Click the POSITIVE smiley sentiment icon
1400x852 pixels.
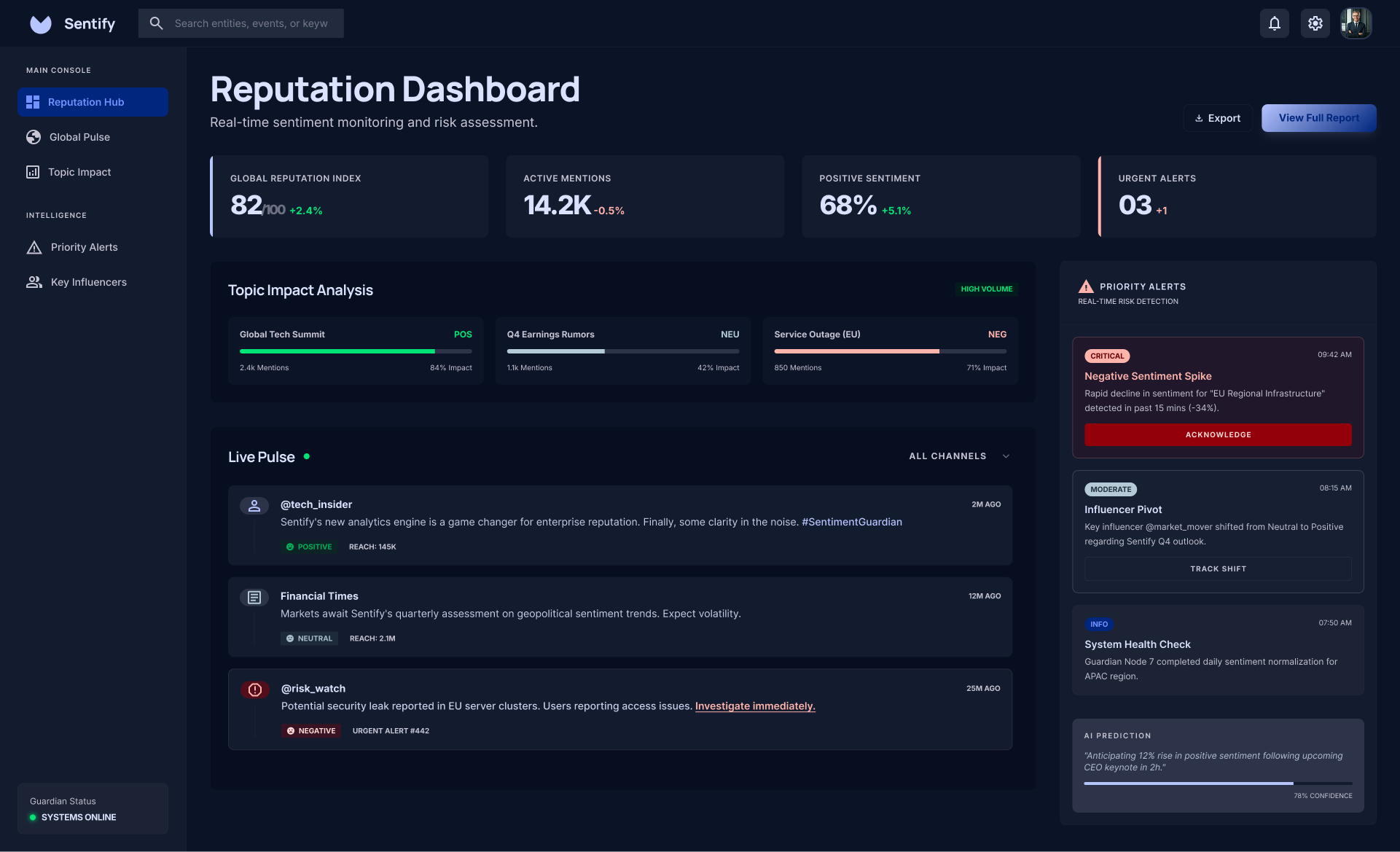(x=290, y=547)
